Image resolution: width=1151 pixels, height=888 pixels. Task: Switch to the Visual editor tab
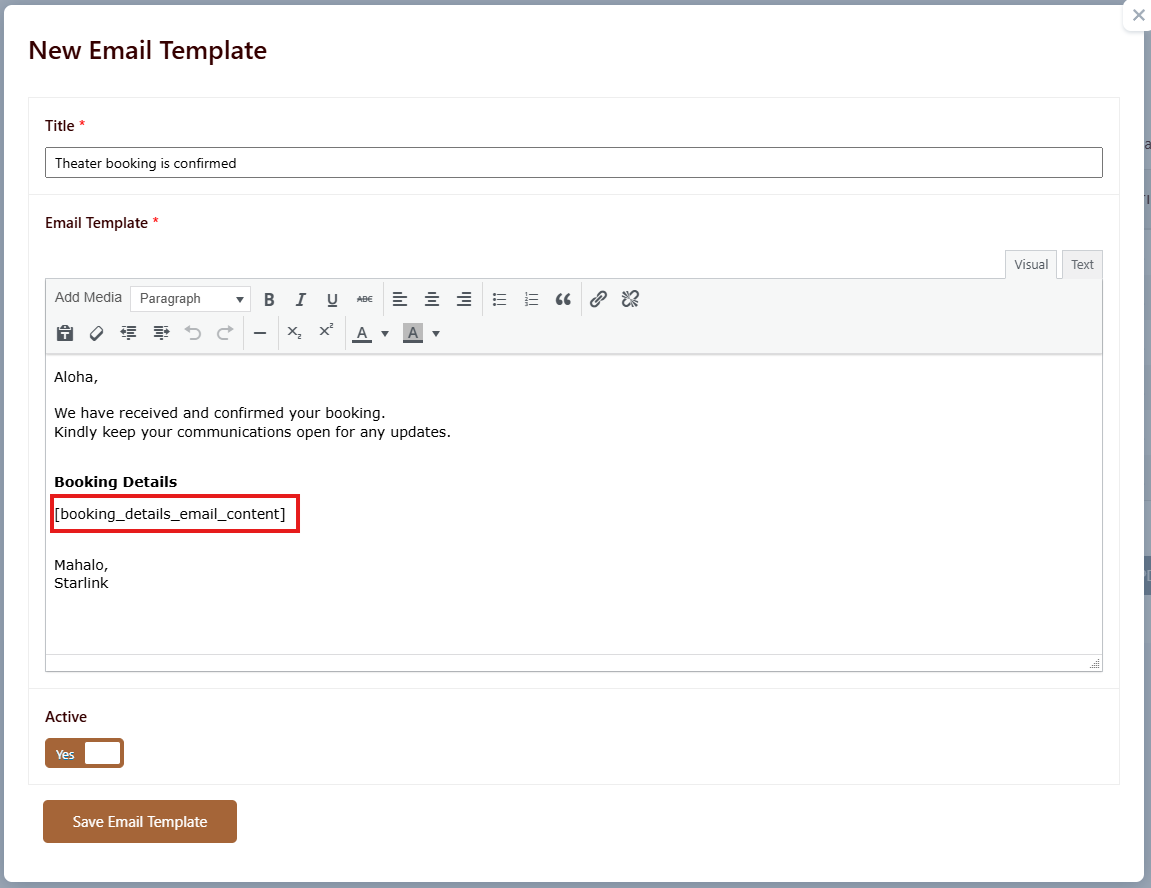pyautogui.click(x=1031, y=265)
